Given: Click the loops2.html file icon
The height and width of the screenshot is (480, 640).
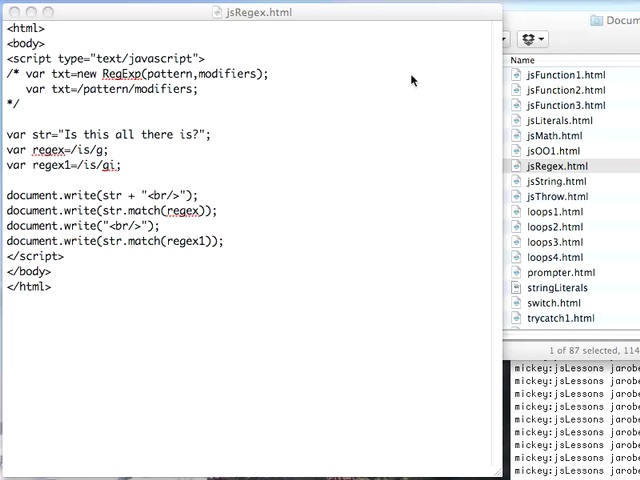Looking at the screenshot, I should (x=516, y=227).
